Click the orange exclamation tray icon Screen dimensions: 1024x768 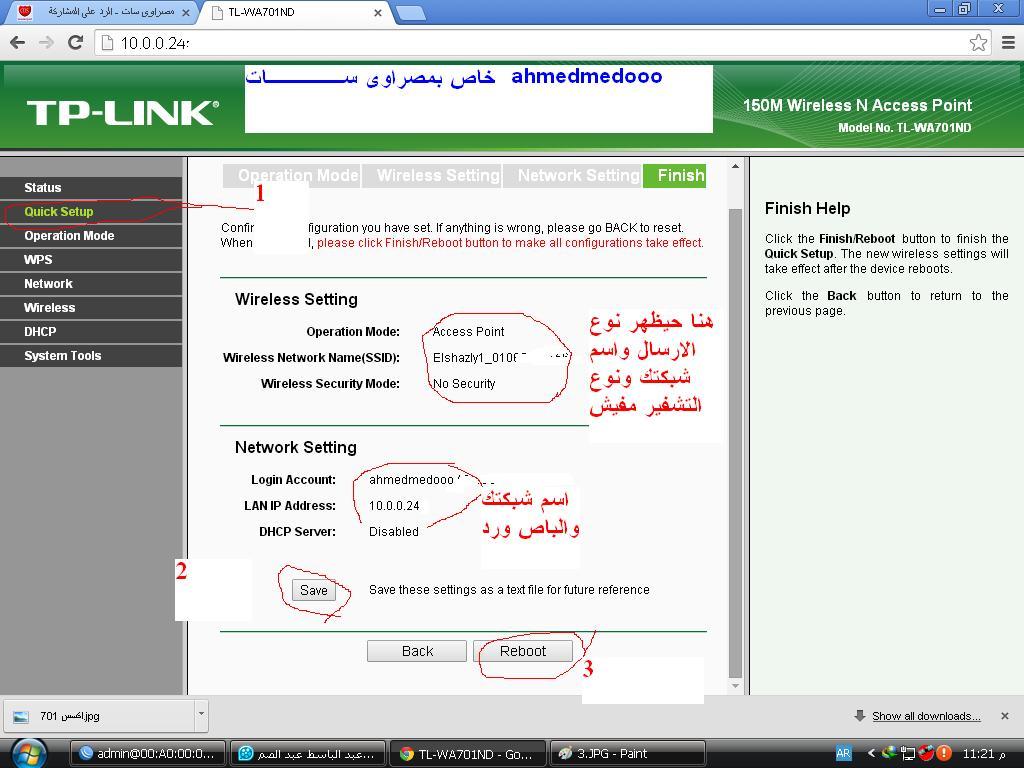click(x=943, y=754)
